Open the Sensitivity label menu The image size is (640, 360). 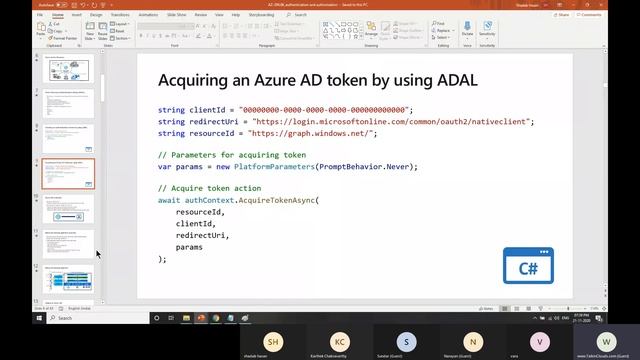[487, 29]
